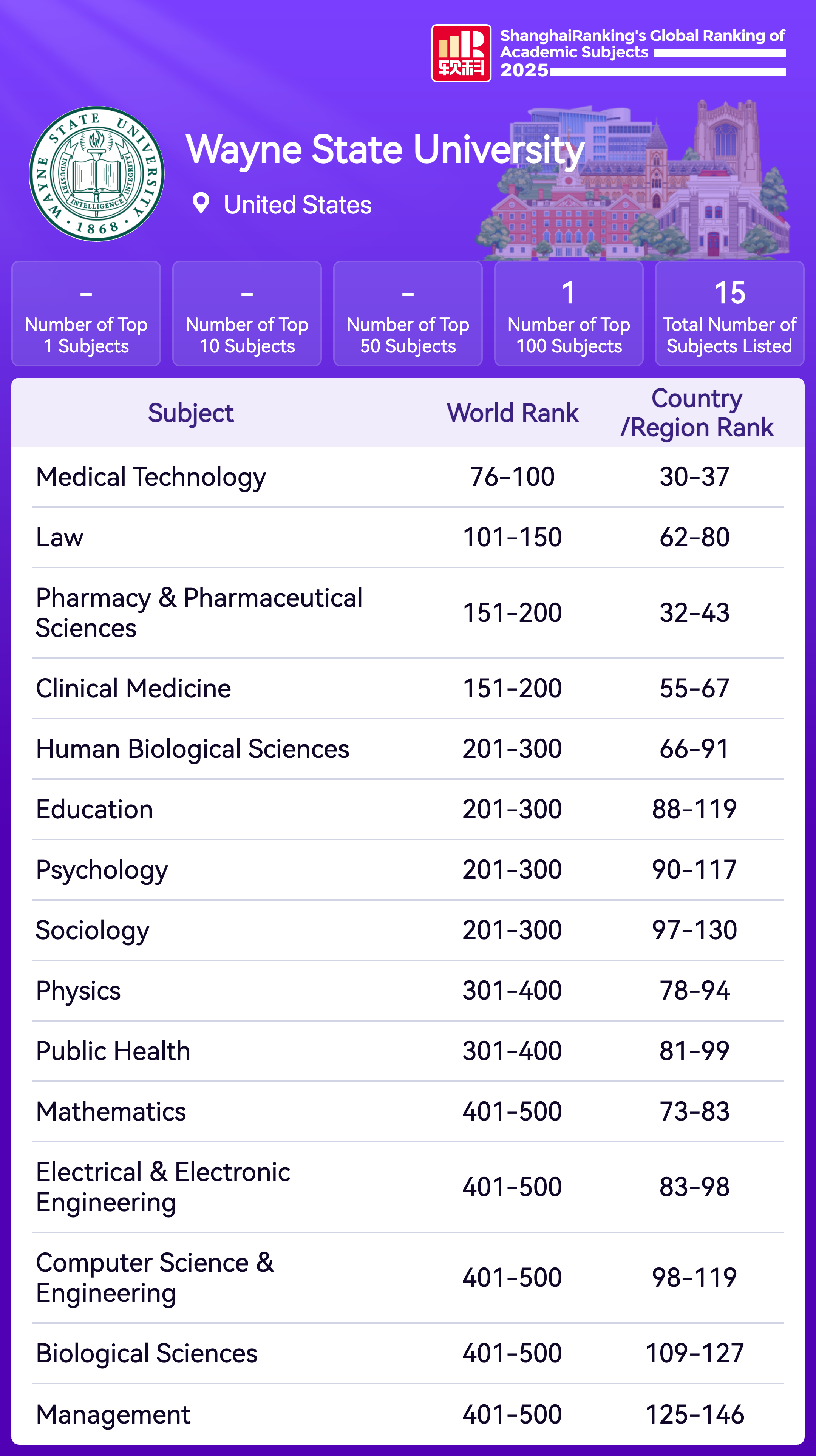Click the Management subject entry
This screenshot has height=1456, width=816.
[x=113, y=1414]
